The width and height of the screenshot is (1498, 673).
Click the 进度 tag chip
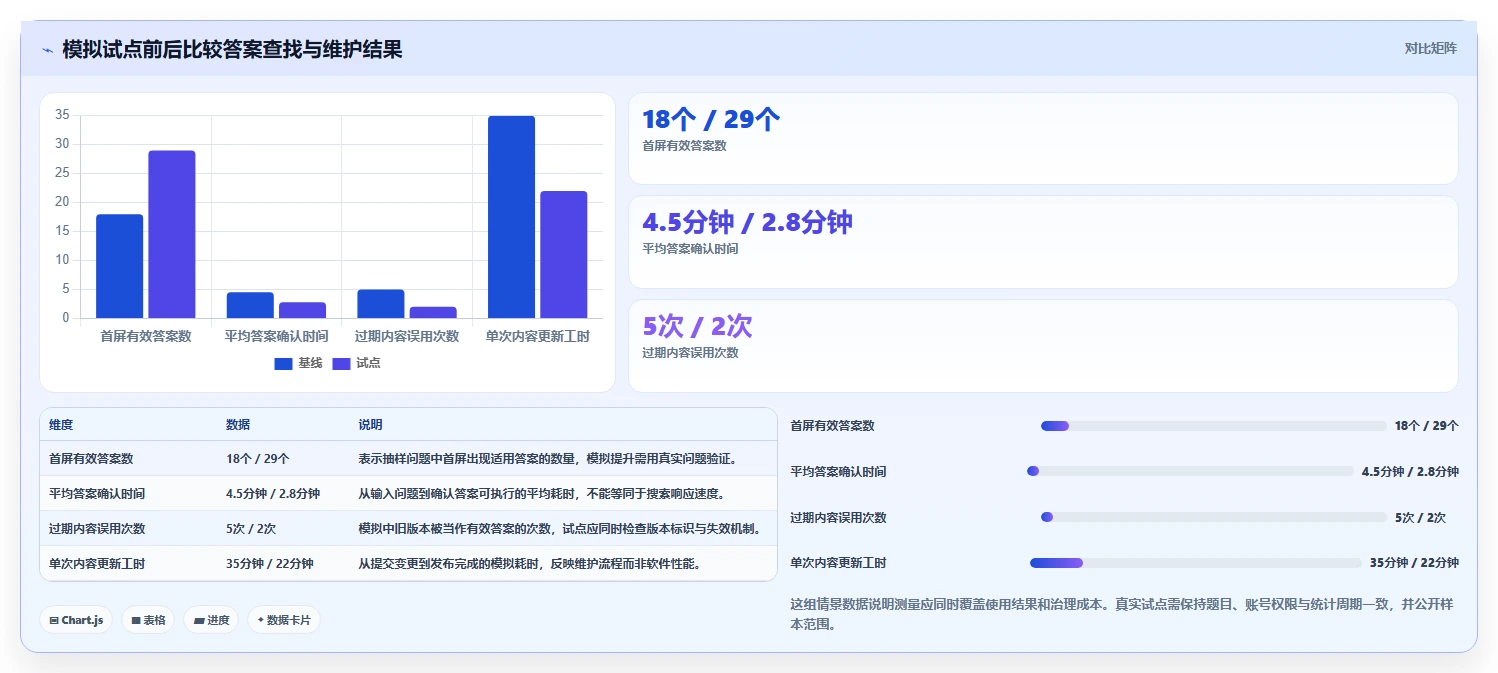(x=211, y=620)
